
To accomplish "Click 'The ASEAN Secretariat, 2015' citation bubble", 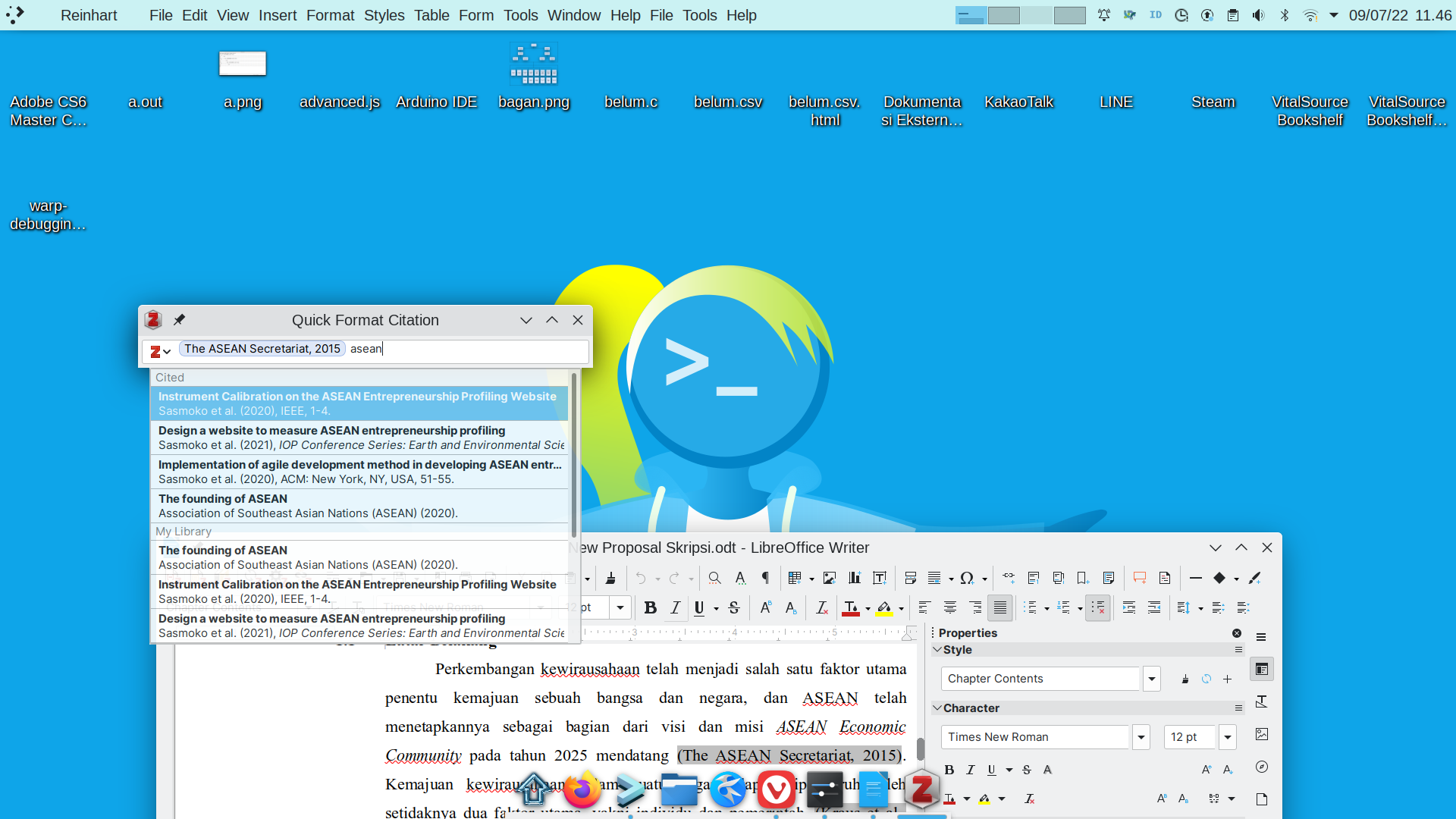I will tap(262, 349).
